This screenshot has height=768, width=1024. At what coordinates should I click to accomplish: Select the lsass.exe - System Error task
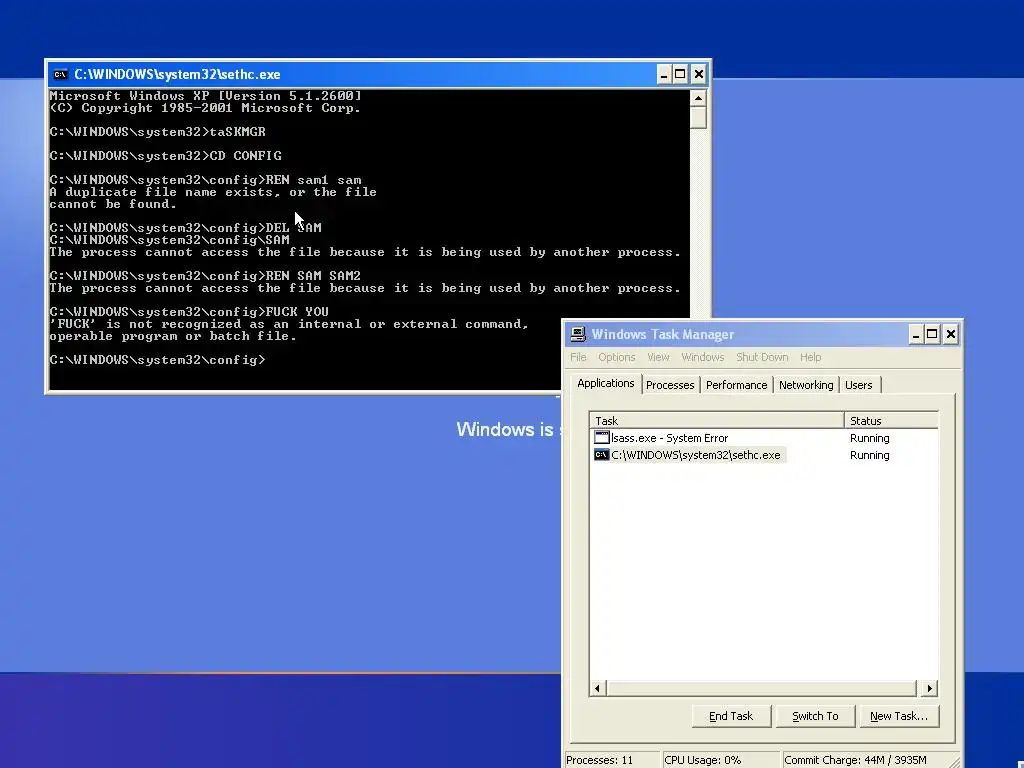tap(669, 438)
